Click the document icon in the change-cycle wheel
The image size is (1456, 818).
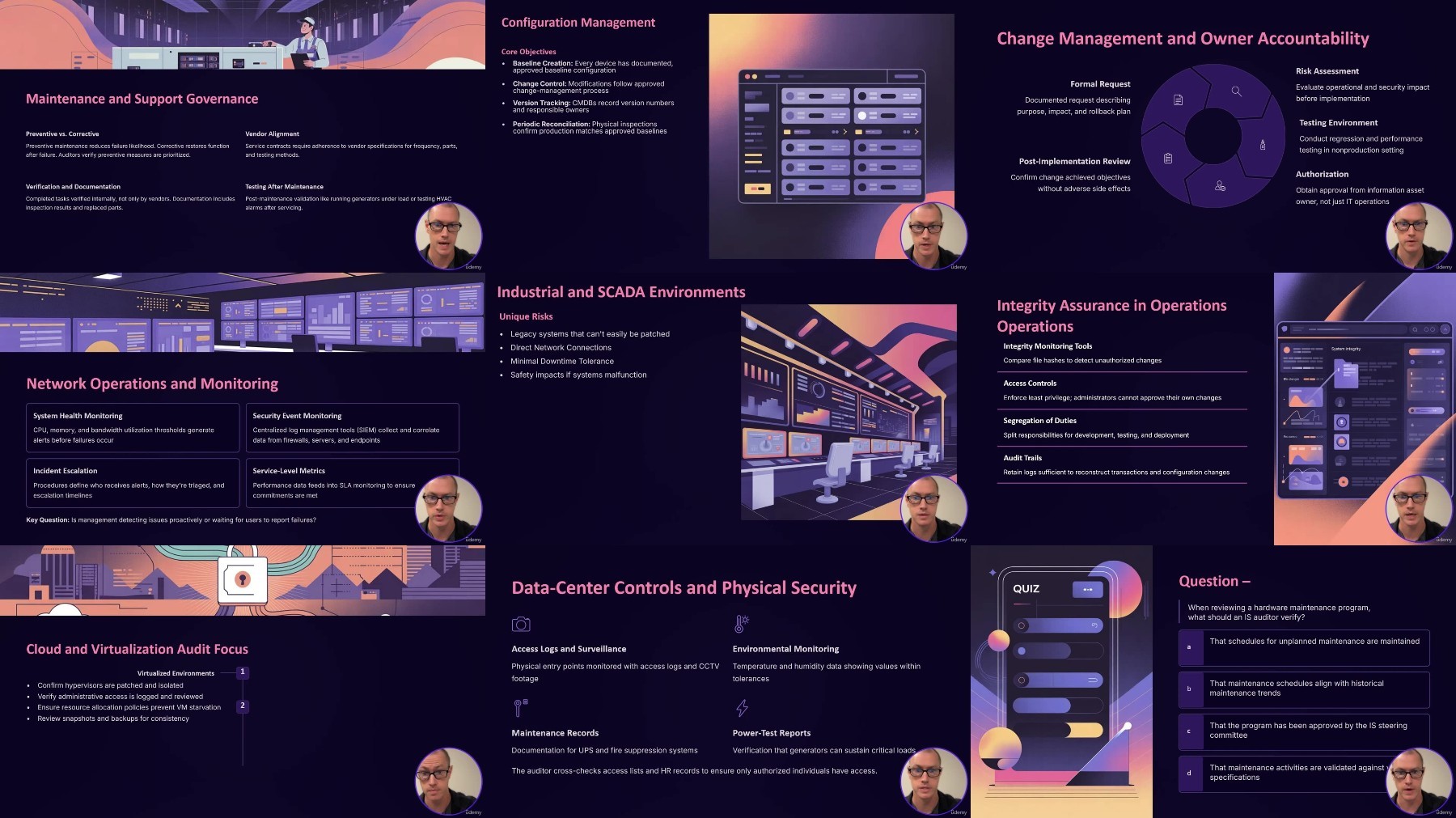tap(1178, 100)
